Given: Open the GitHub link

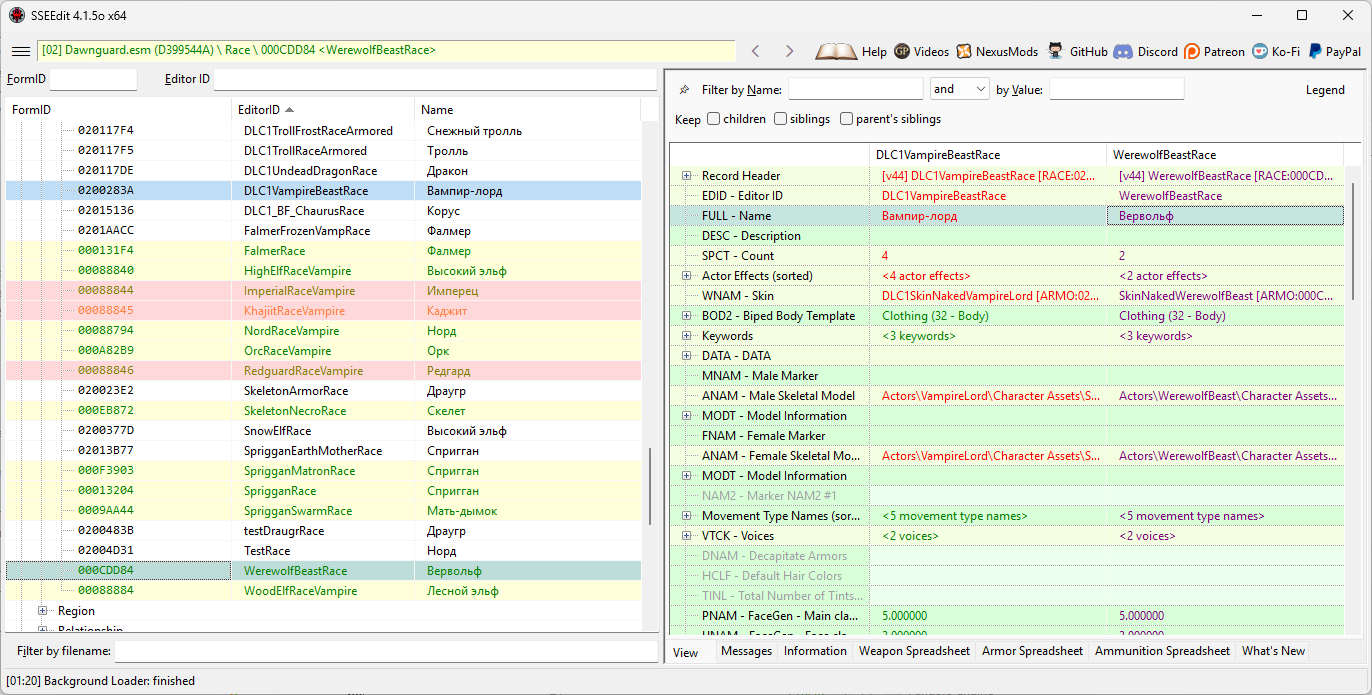Looking at the screenshot, I should pyautogui.click(x=1077, y=51).
